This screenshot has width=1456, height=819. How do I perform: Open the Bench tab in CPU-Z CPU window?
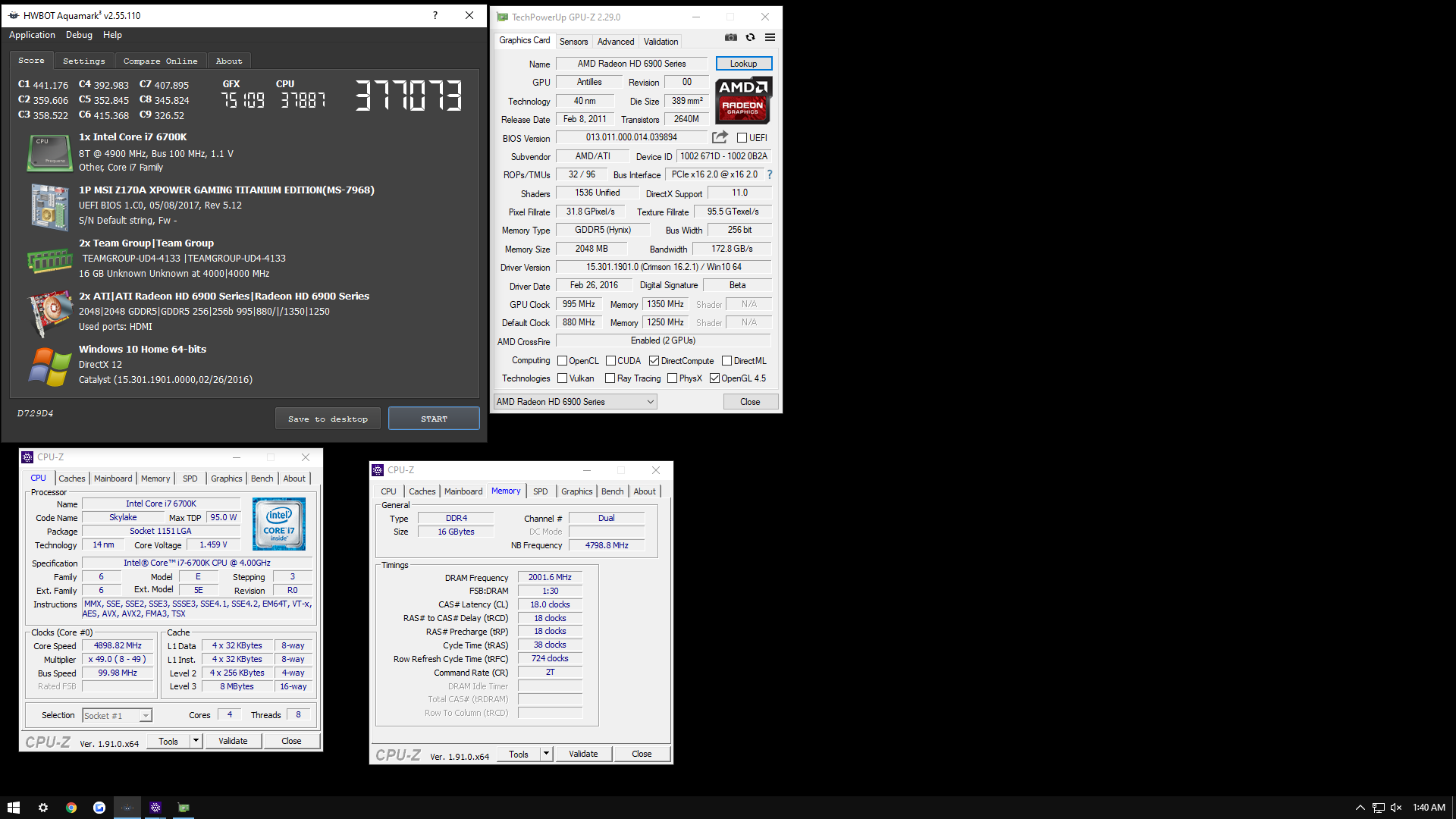[262, 479]
